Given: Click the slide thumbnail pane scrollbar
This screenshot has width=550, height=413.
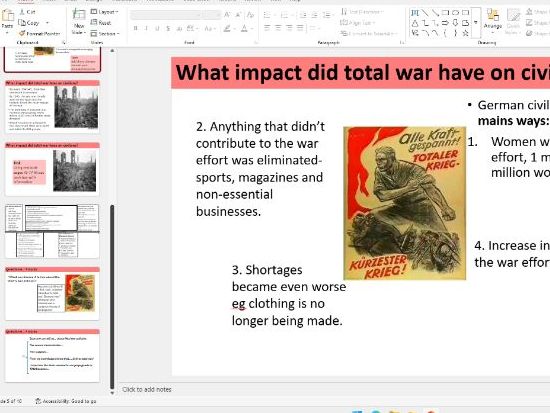Looking at the screenshot, I should (112, 297).
